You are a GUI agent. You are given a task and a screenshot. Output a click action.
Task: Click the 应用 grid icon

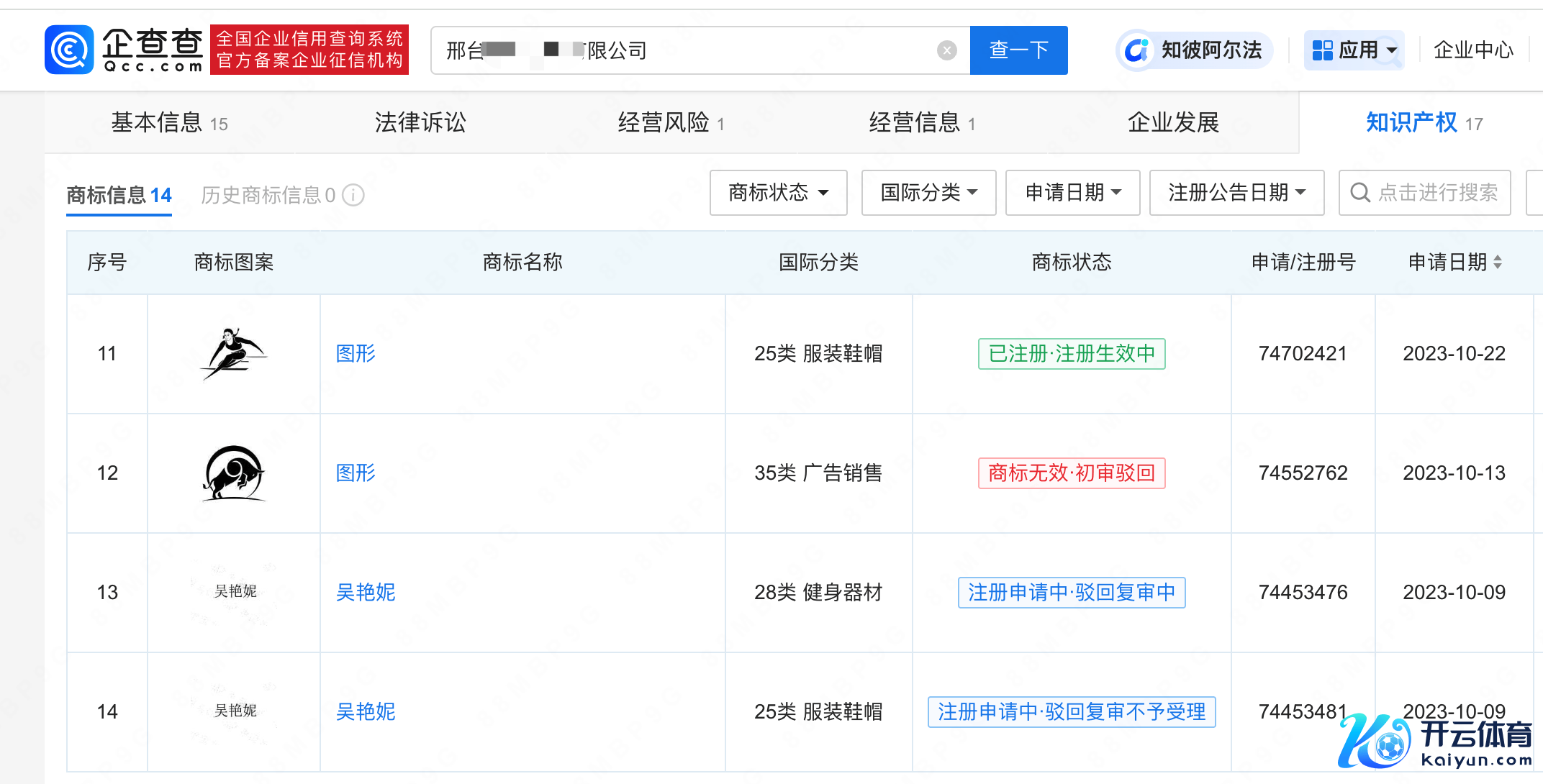(x=1322, y=50)
